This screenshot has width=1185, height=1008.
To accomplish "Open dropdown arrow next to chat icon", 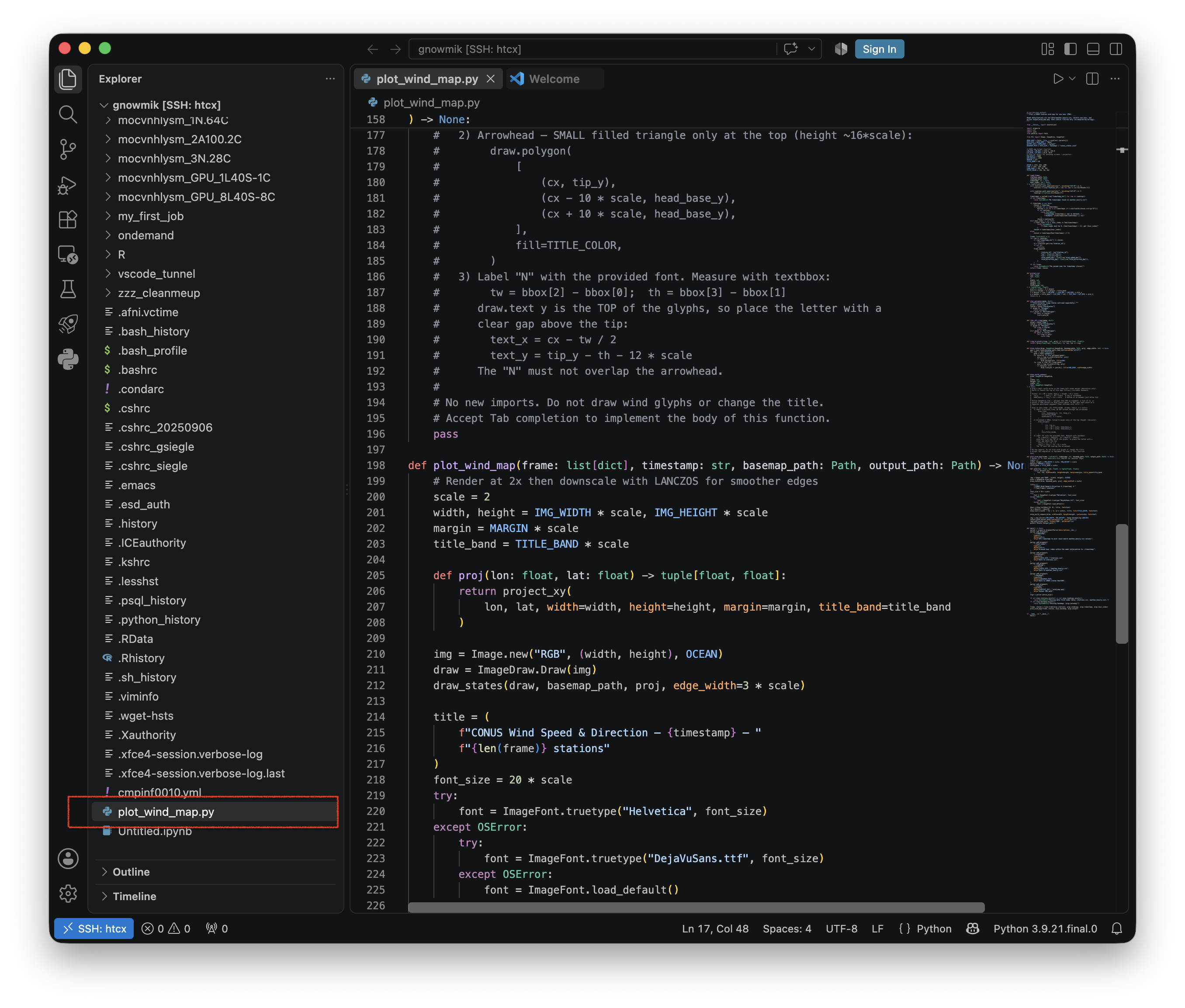I will [x=811, y=49].
